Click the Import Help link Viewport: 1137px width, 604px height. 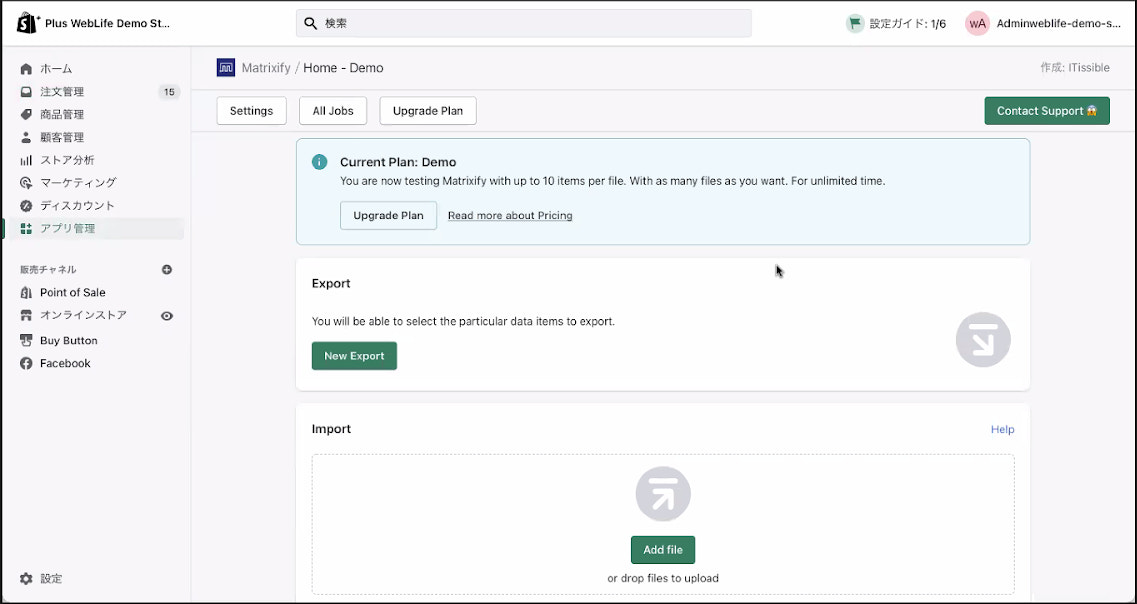click(1002, 430)
